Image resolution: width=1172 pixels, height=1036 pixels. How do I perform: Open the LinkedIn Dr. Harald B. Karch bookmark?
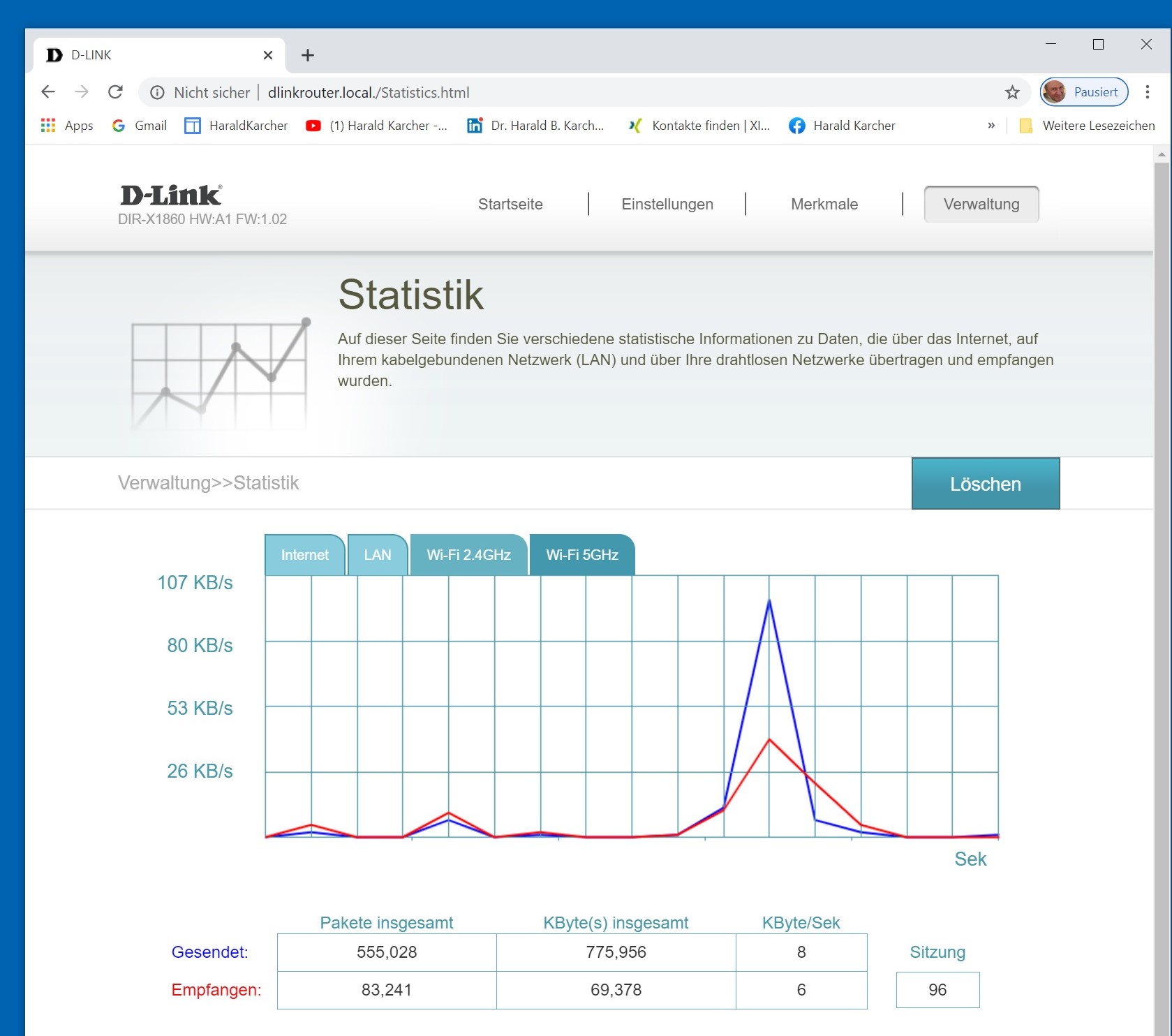coord(536,126)
